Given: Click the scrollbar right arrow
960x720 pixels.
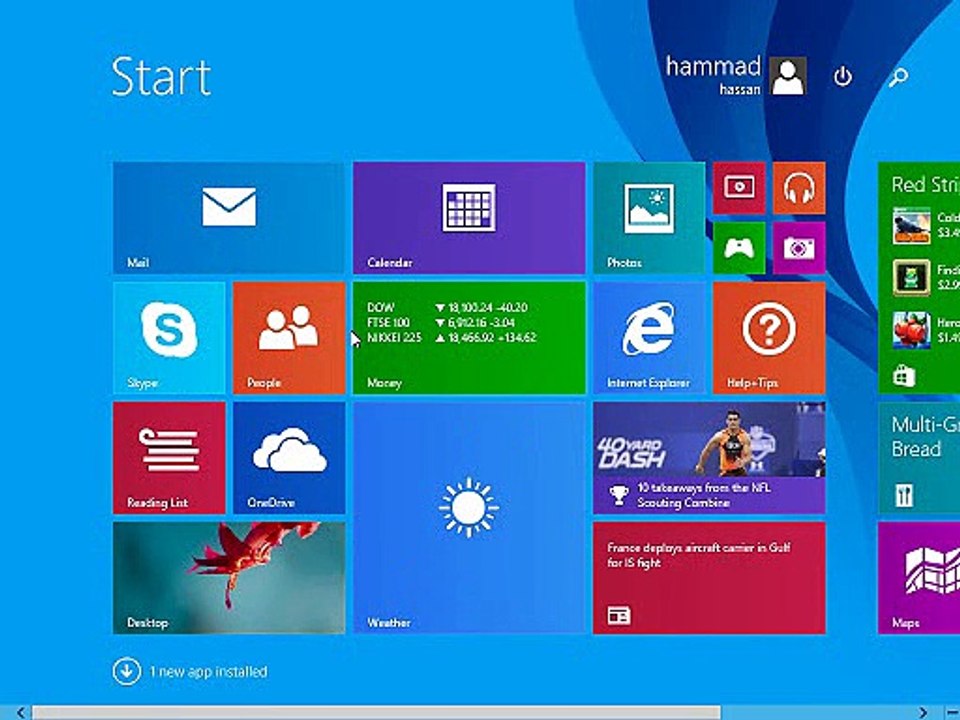Looking at the screenshot, I should point(923,713).
